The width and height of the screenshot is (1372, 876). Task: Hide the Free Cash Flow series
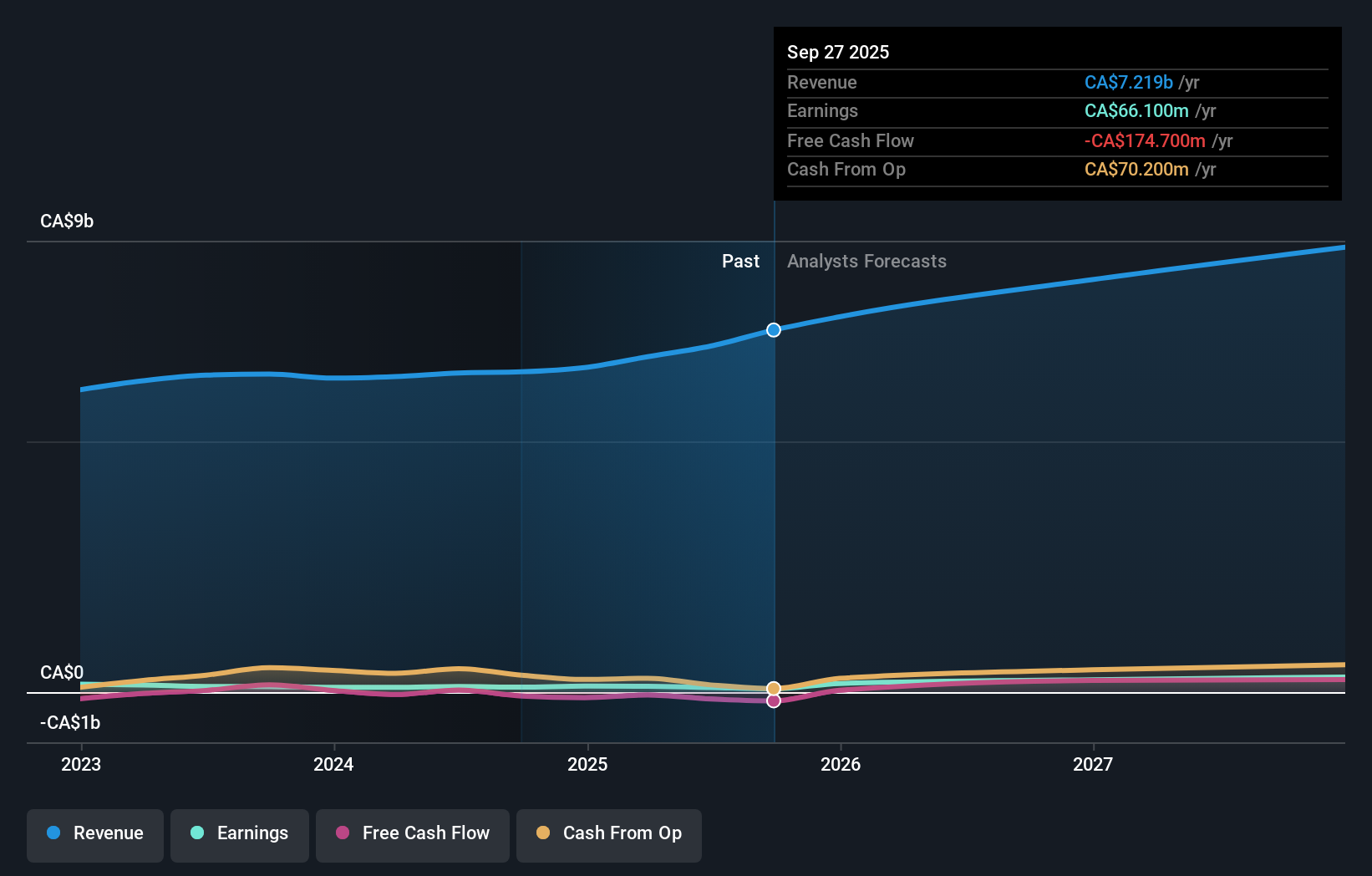[413, 833]
